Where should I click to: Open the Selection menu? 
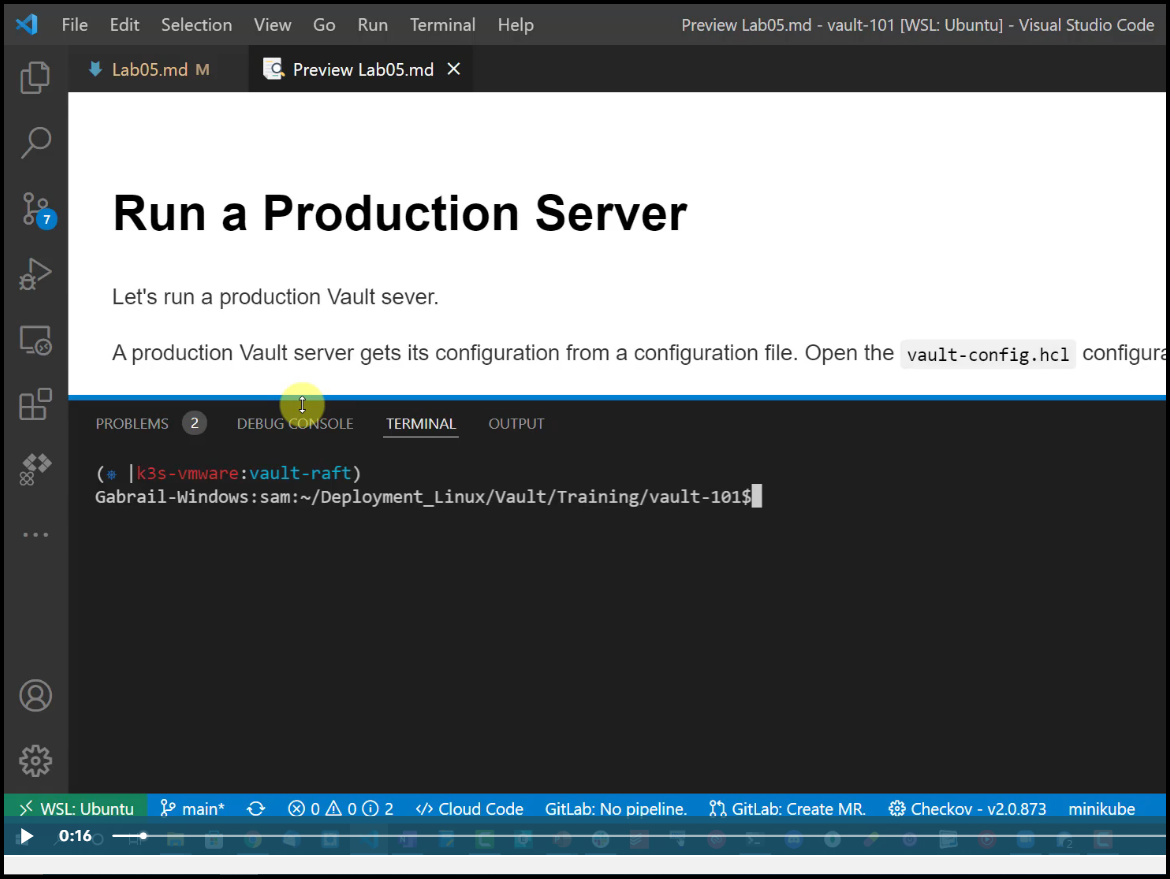point(196,25)
